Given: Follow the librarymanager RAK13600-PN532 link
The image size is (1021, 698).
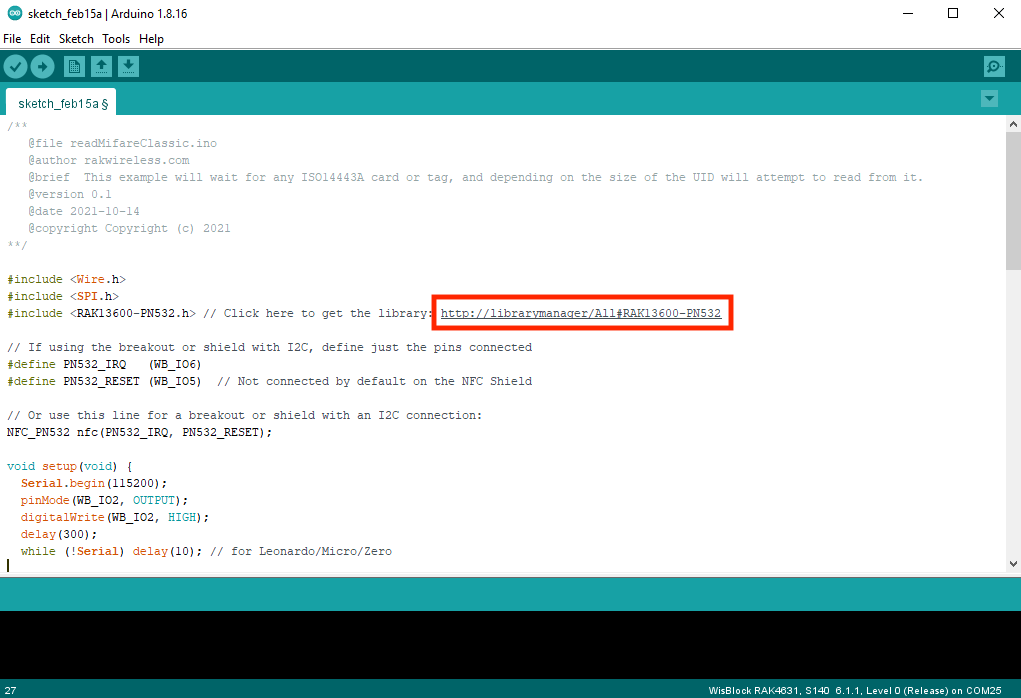Looking at the screenshot, I should [581, 313].
